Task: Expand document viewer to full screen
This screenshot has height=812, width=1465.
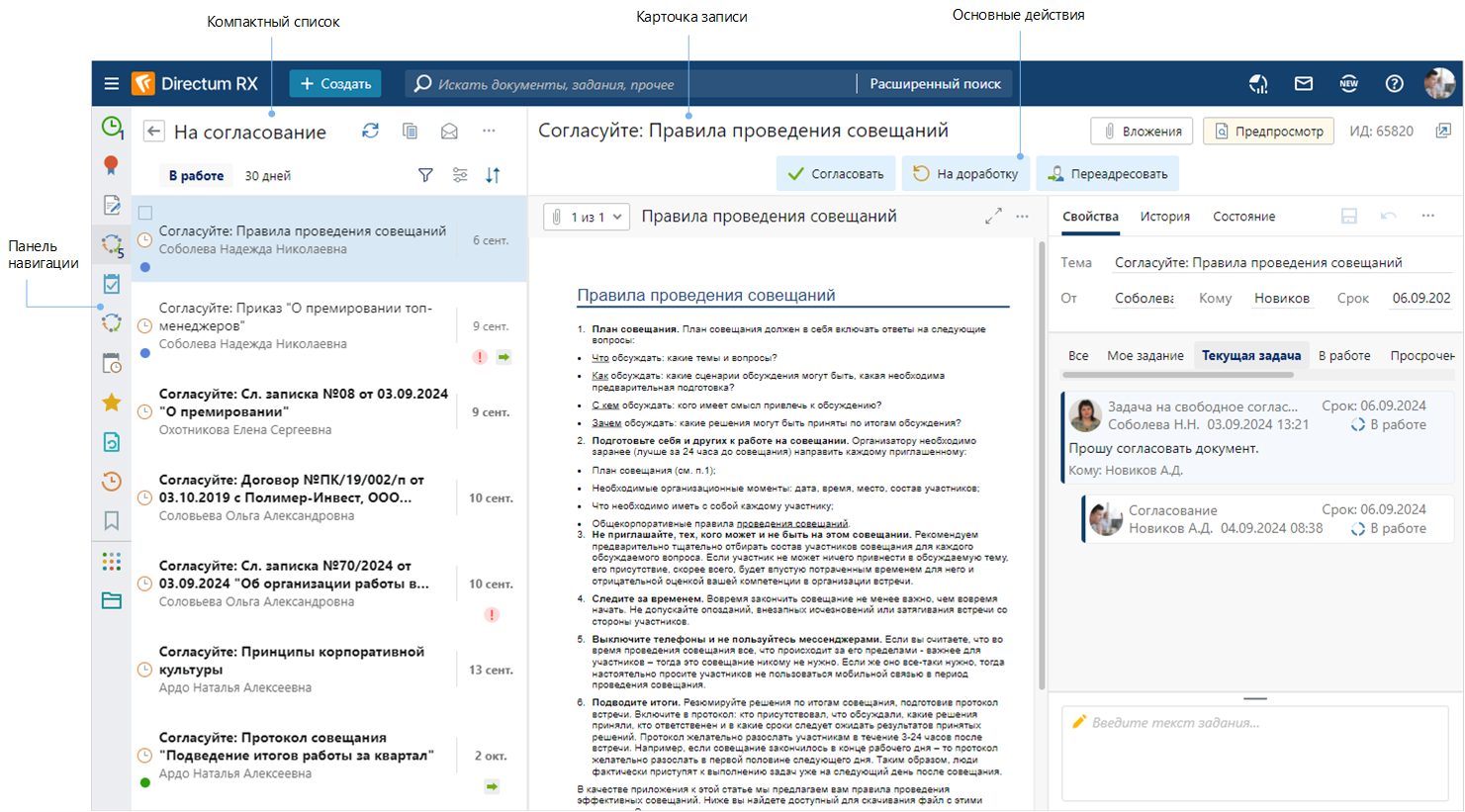Action: (x=993, y=217)
